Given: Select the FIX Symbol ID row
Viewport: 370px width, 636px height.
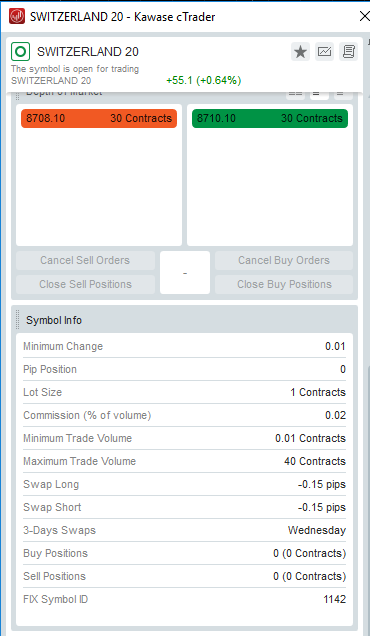Looking at the screenshot, I should pyautogui.click(x=185, y=599).
